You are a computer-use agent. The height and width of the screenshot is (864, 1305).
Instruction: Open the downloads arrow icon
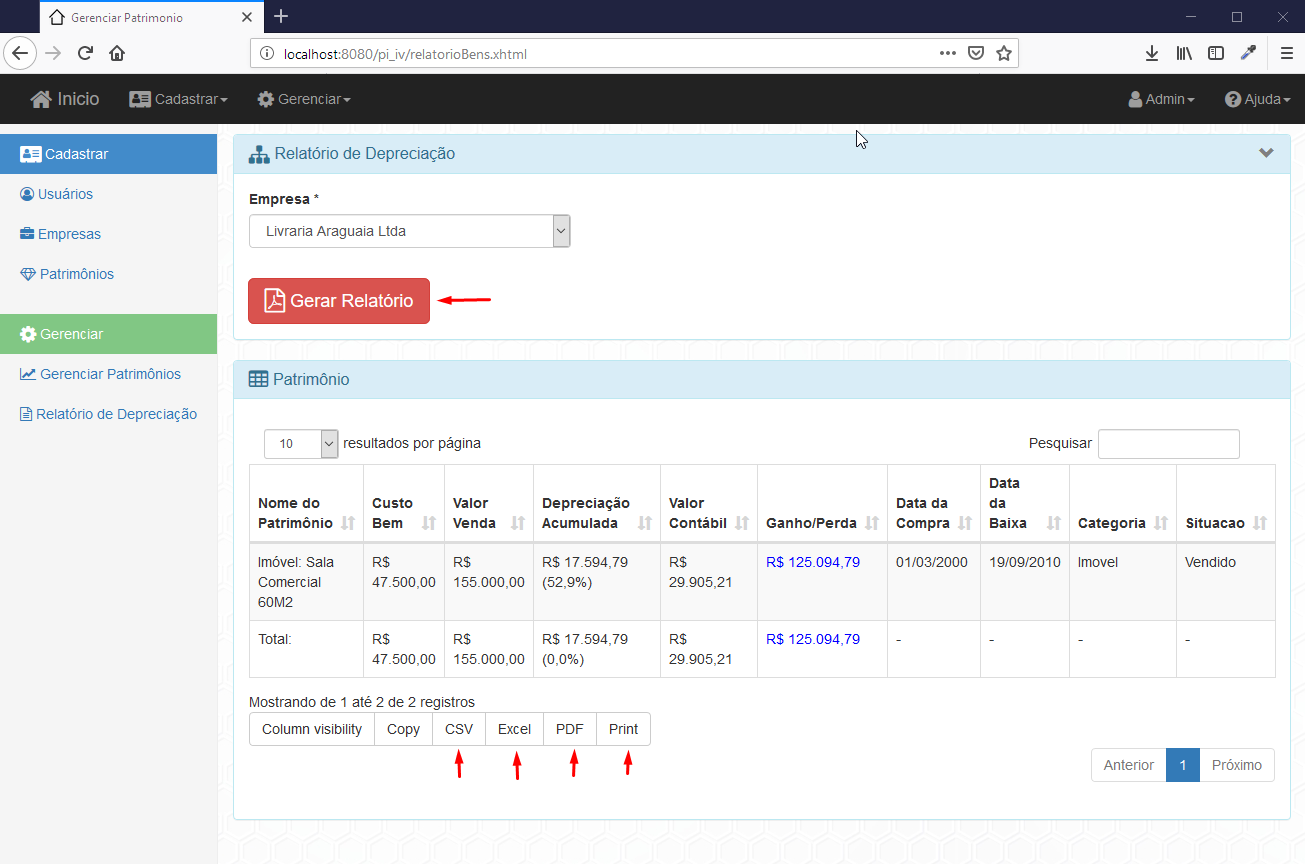click(1152, 54)
